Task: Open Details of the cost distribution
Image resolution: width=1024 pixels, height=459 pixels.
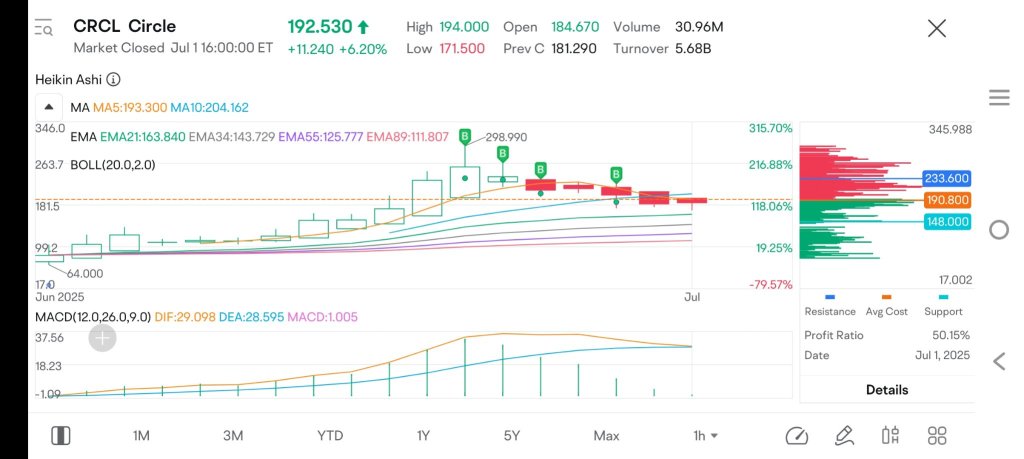Action: (887, 390)
